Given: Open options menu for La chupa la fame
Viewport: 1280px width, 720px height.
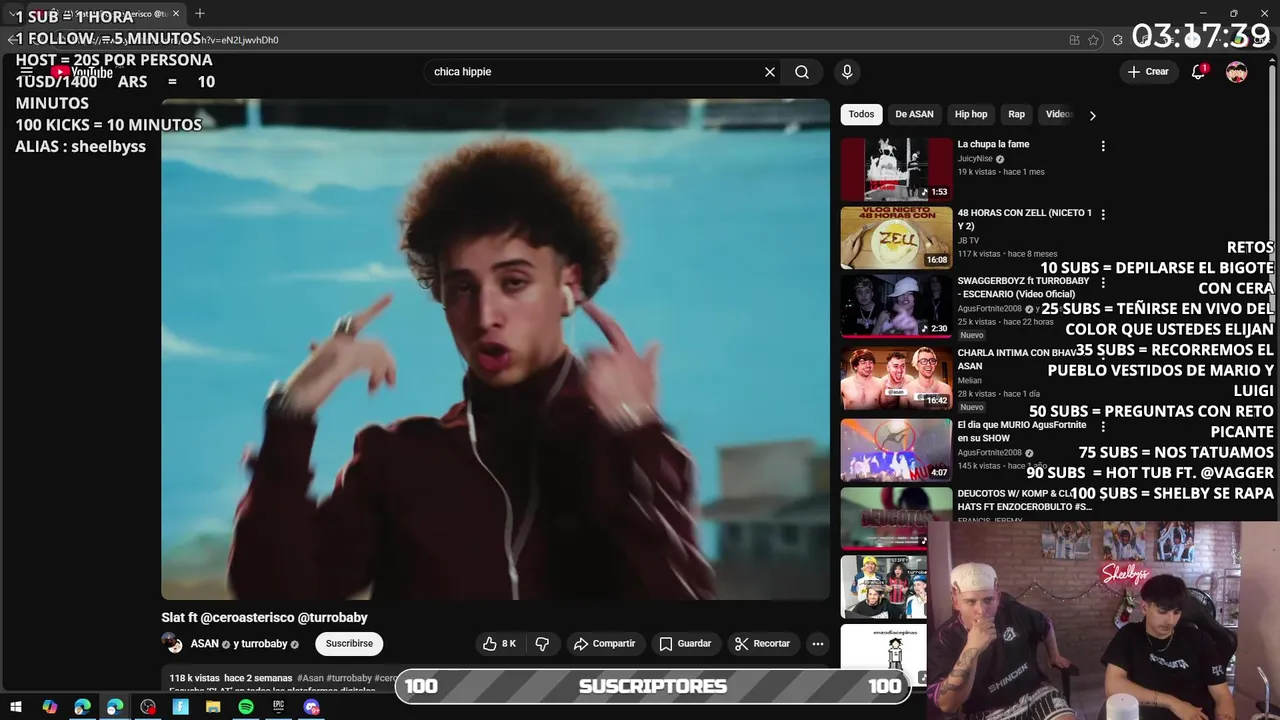Looking at the screenshot, I should [1103, 146].
